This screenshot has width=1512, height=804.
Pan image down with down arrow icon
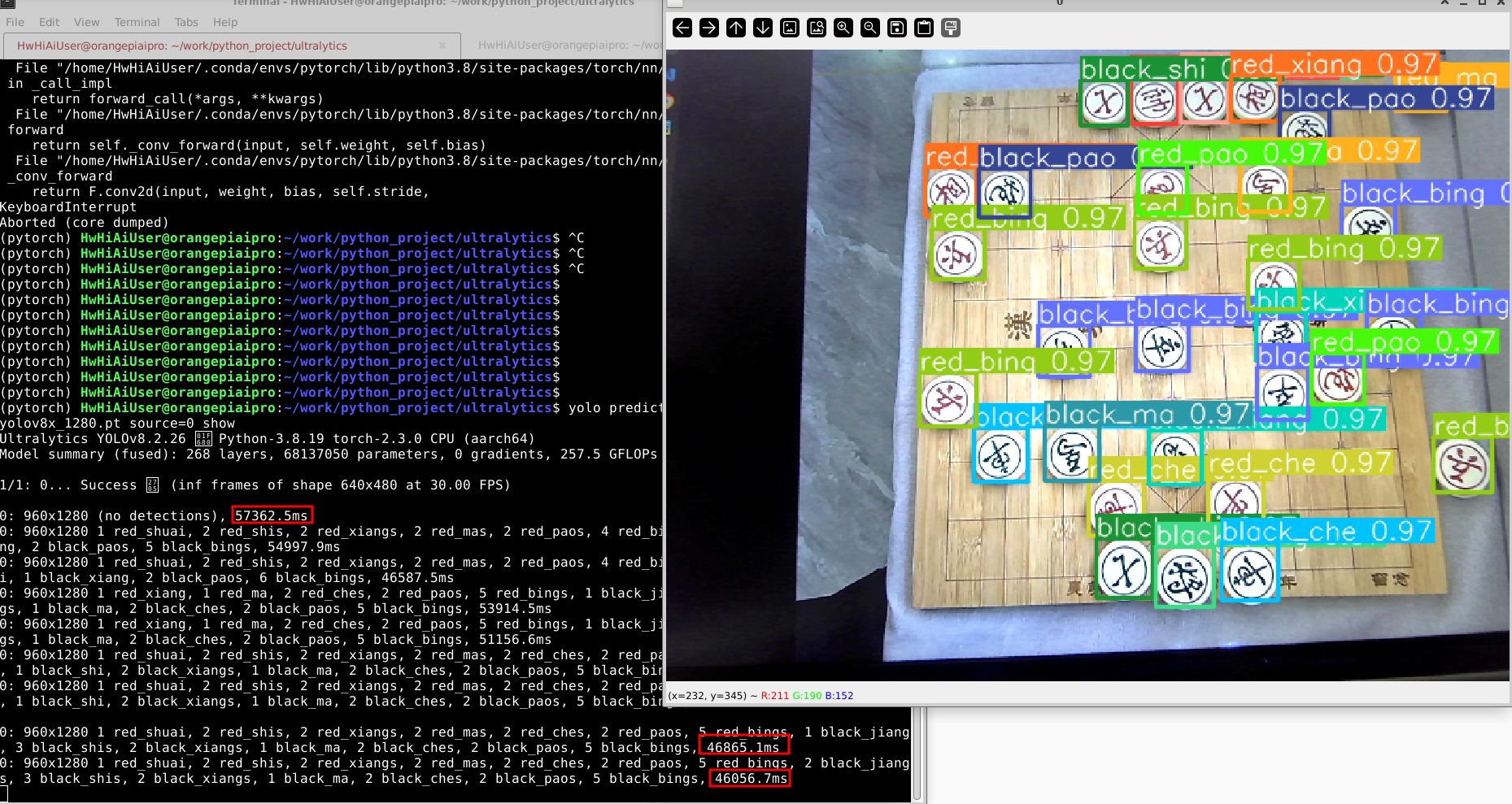(x=763, y=28)
